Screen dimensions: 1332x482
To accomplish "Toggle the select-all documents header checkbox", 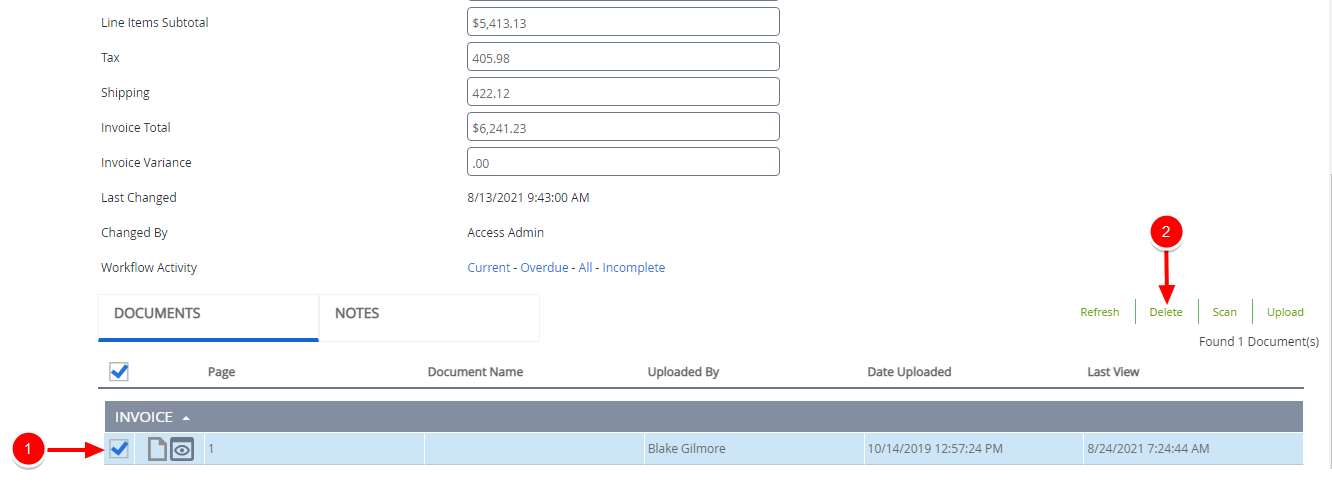I will pyautogui.click(x=119, y=372).
